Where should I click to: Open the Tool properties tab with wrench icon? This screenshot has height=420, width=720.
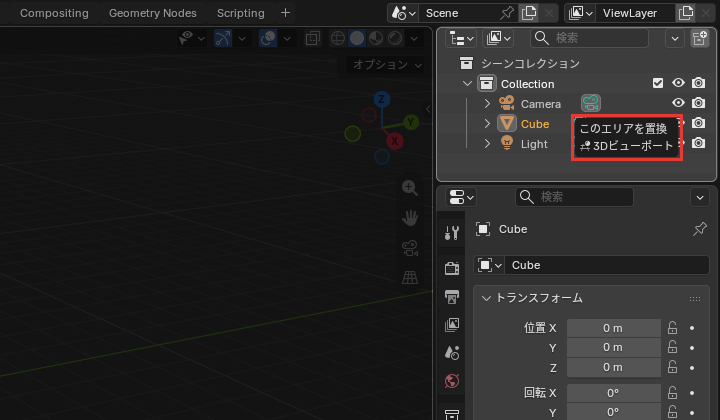click(452, 233)
